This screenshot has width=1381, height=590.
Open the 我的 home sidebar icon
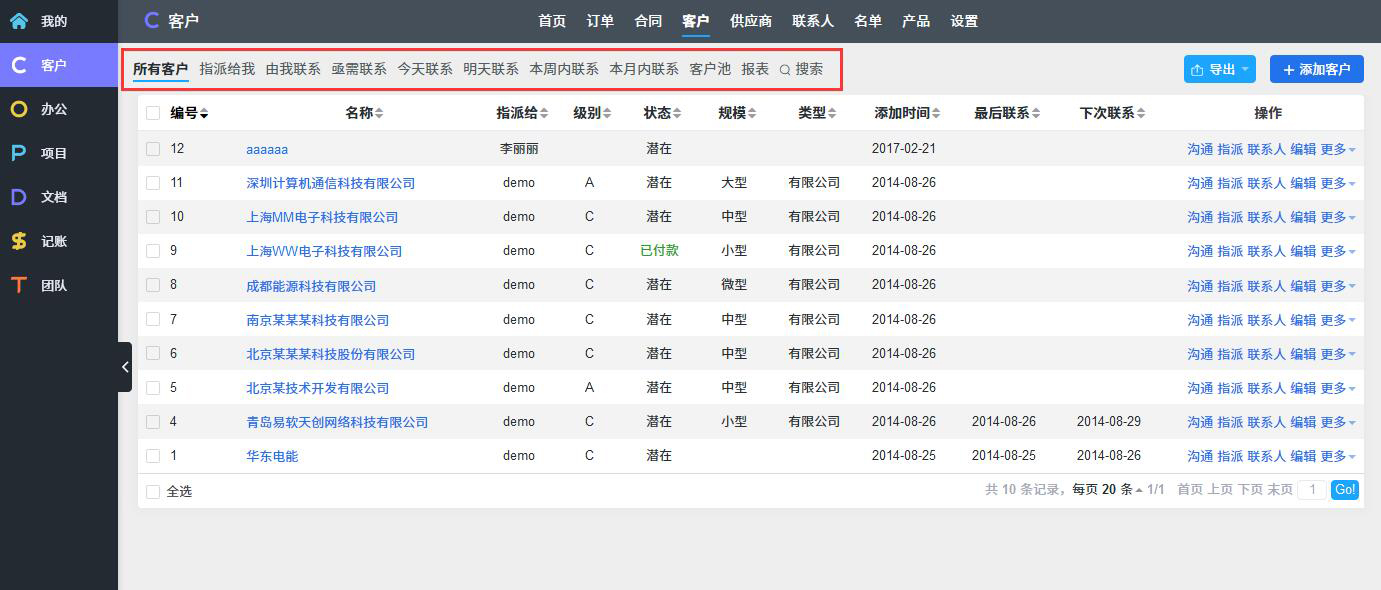[x=19, y=21]
